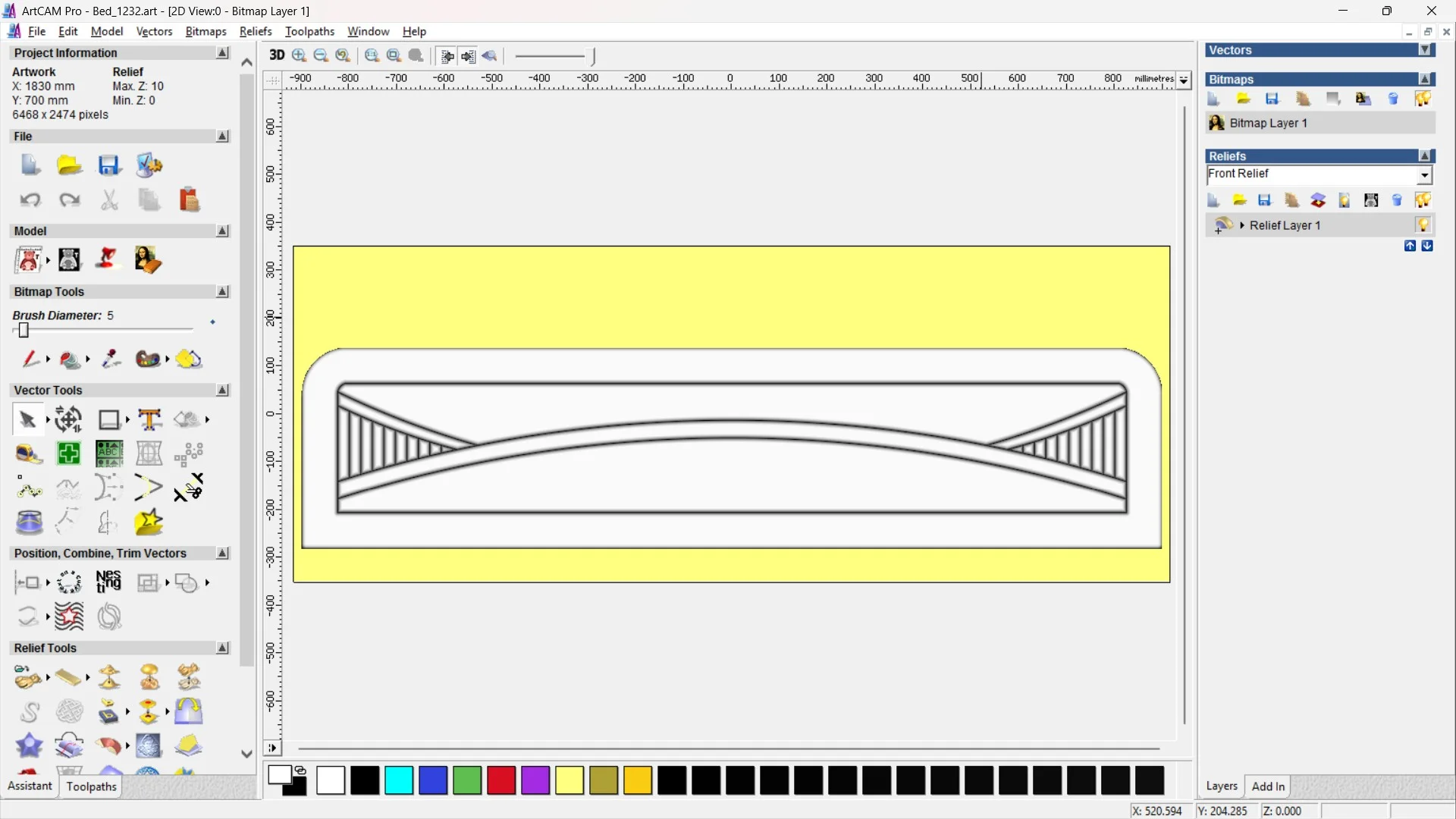
Task: Open the Toolpaths menu
Action: [x=309, y=31]
